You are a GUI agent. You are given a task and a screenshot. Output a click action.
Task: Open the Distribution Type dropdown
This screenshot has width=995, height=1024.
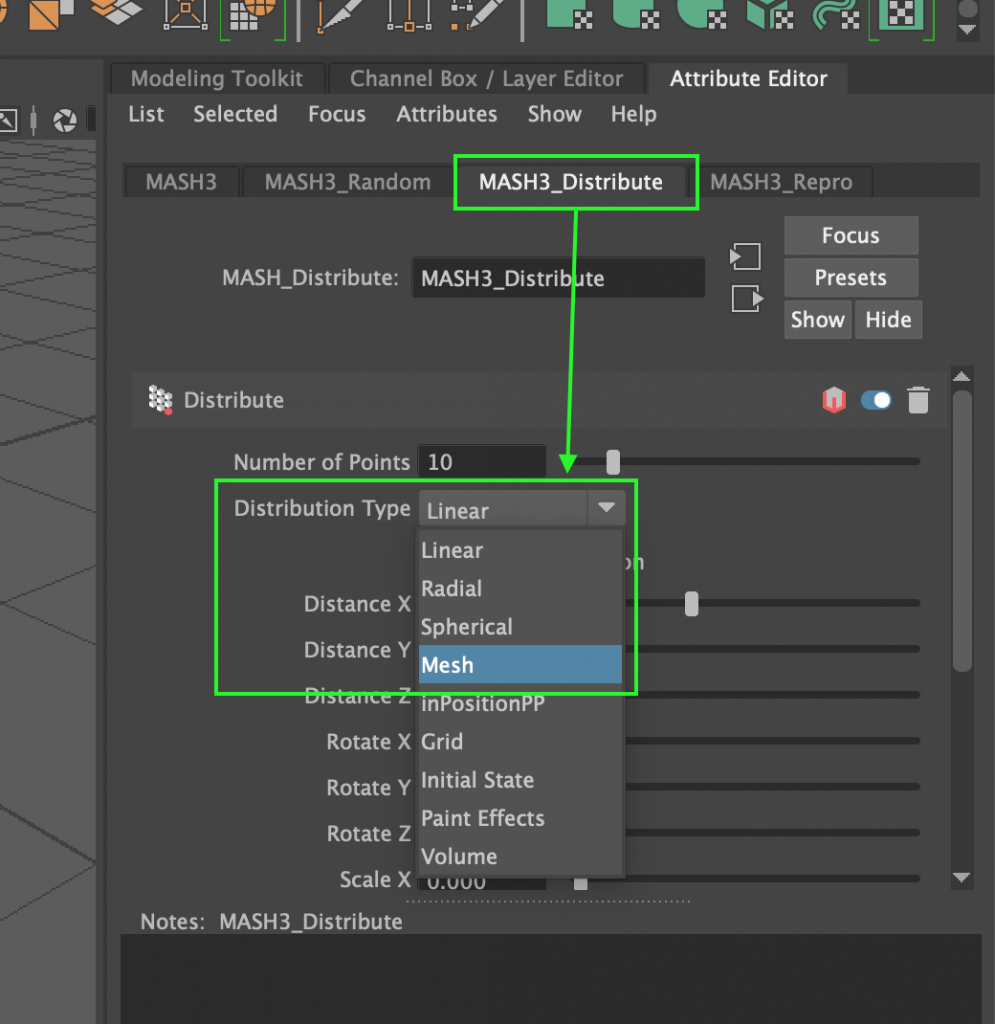pyautogui.click(x=606, y=508)
